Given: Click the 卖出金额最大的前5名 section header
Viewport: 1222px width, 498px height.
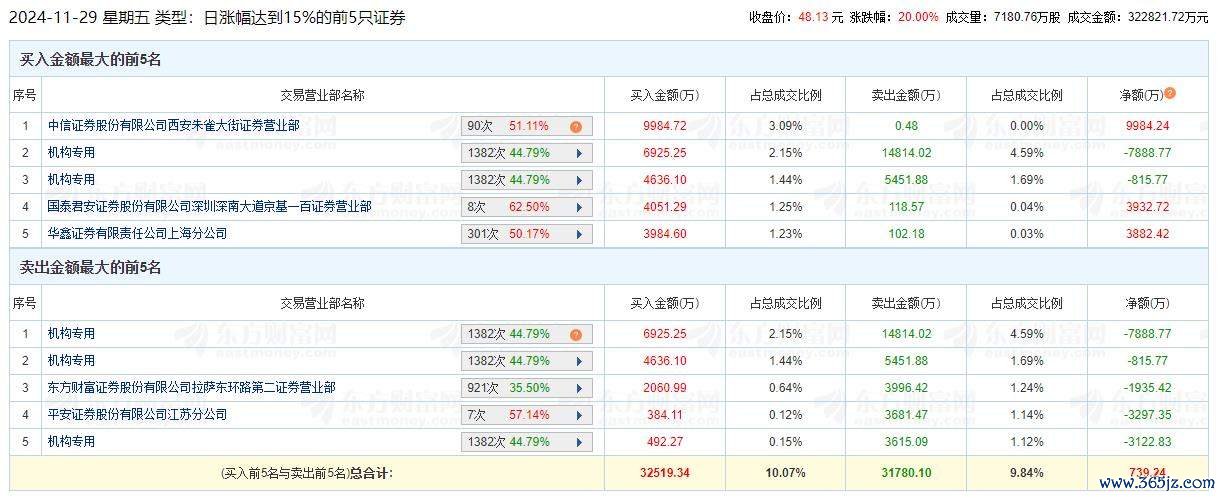Looking at the screenshot, I should pos(91,268).
